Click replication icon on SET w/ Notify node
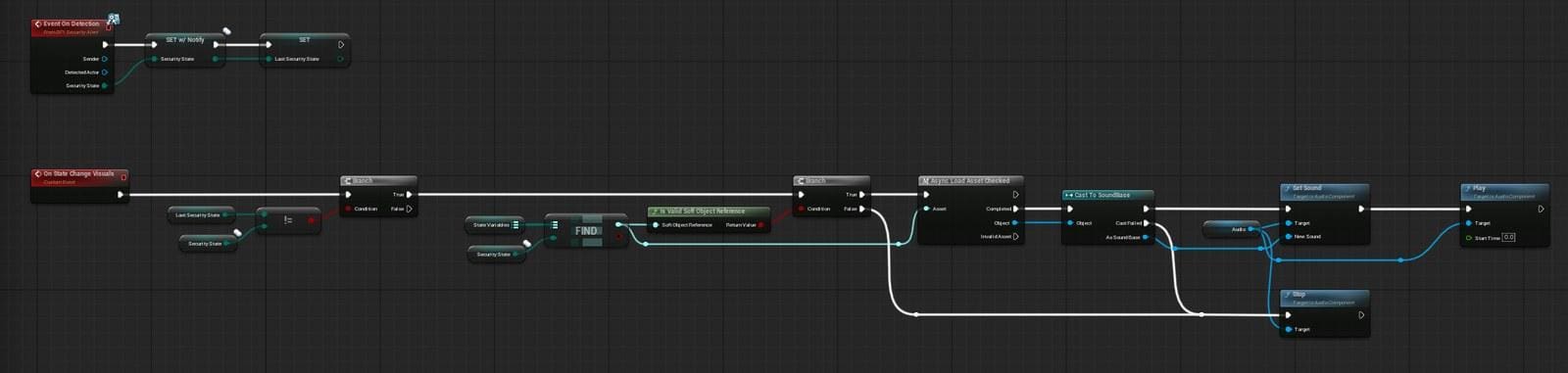This screenshot has width=1568, height=373. pyautogui.click(x=227, y=31)
